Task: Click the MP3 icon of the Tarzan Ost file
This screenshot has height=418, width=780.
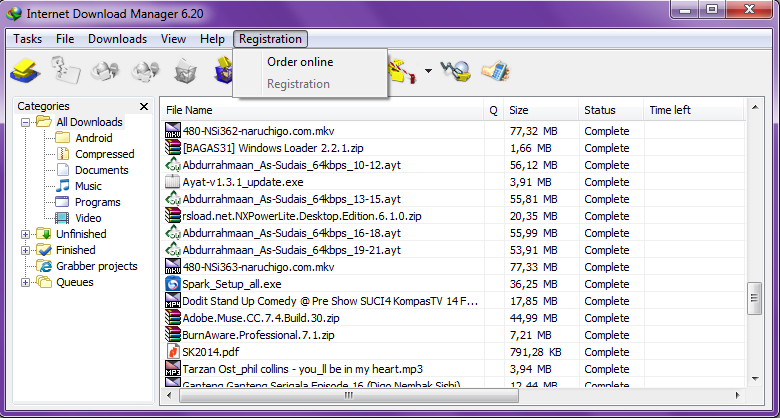Action: 173,369
